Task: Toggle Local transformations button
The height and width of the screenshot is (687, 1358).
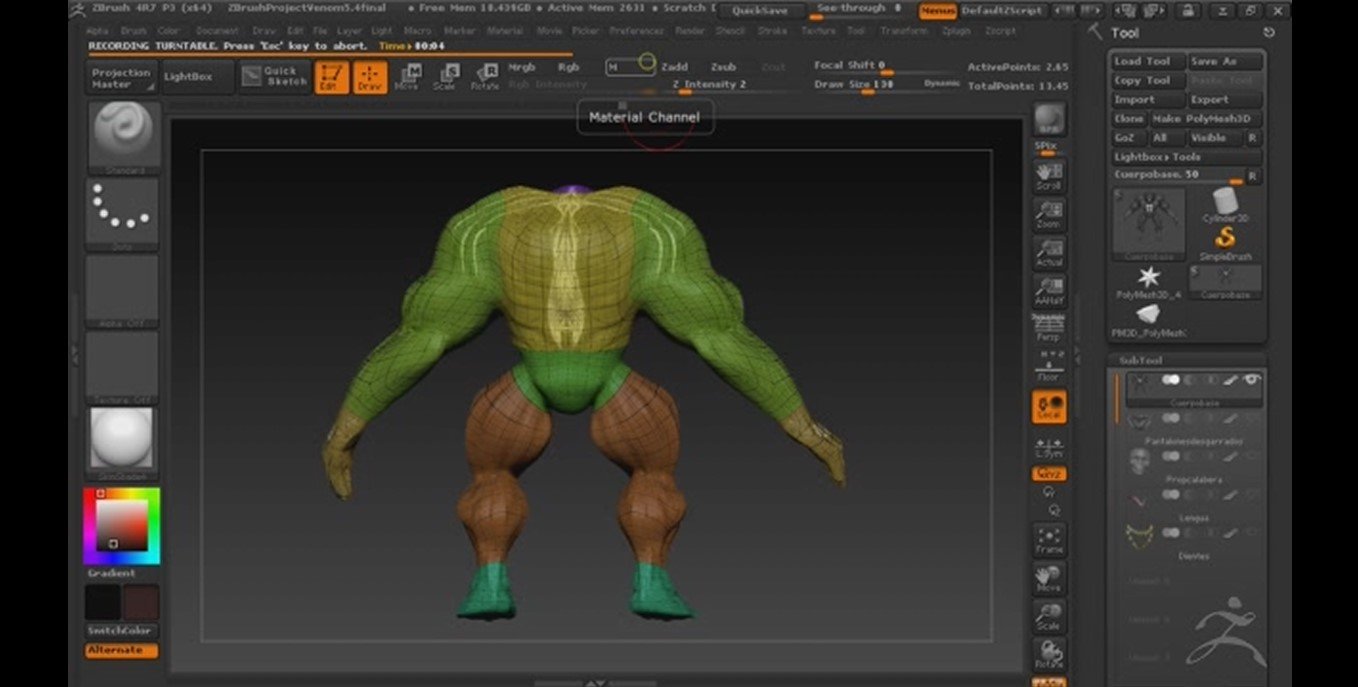Action: click(x=1048, y=406)
